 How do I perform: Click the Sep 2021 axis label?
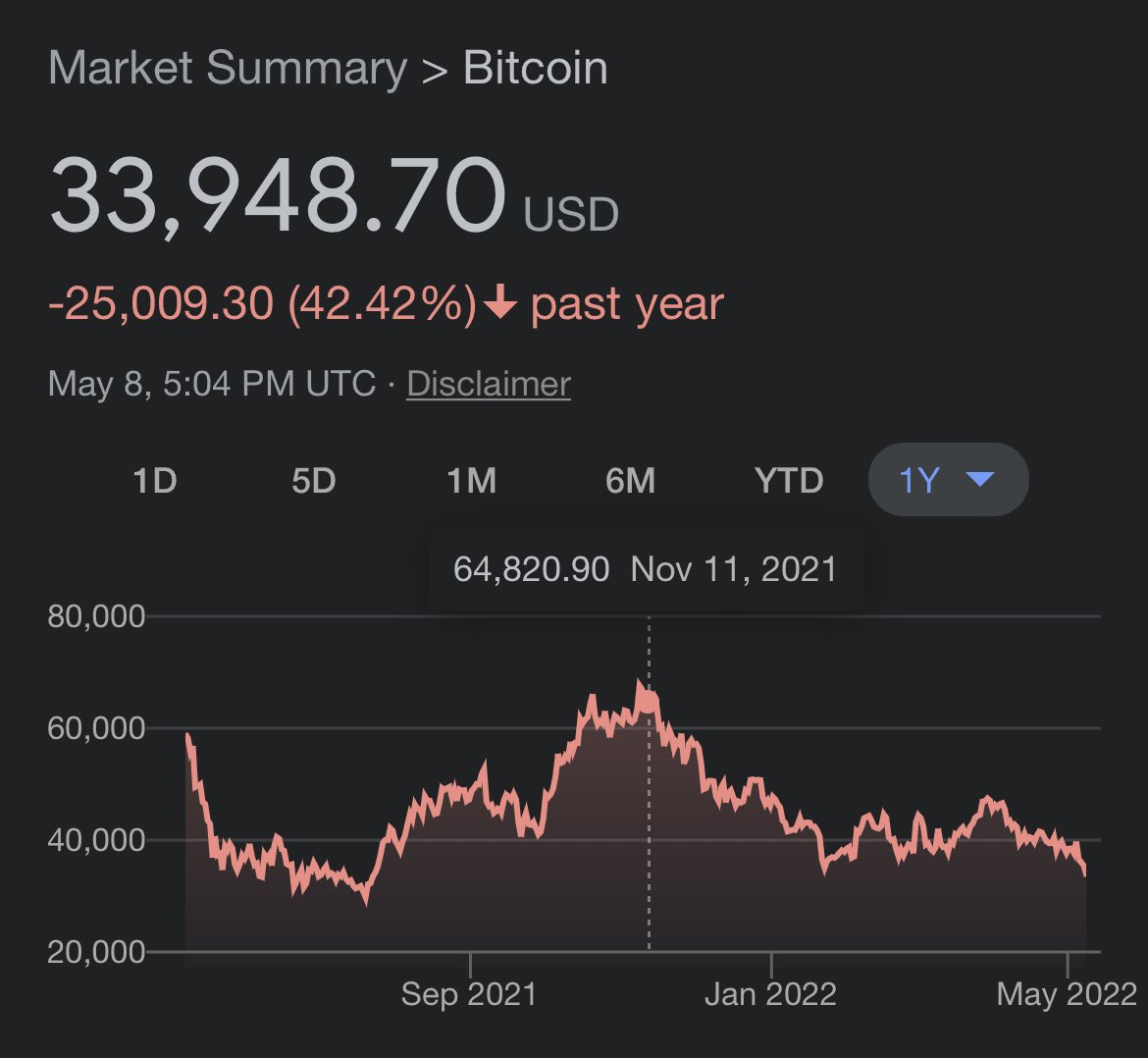[x=469, y=994]
